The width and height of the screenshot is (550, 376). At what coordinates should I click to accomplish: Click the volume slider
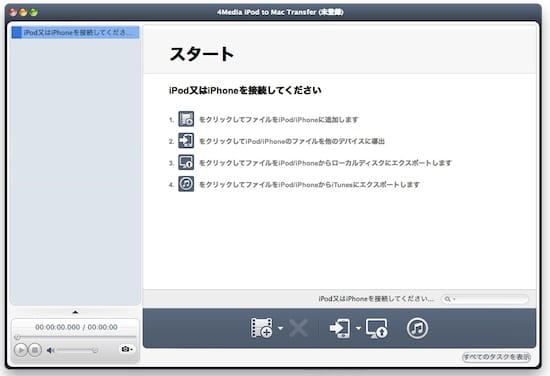pyautogui.click(x=77, y=350)
